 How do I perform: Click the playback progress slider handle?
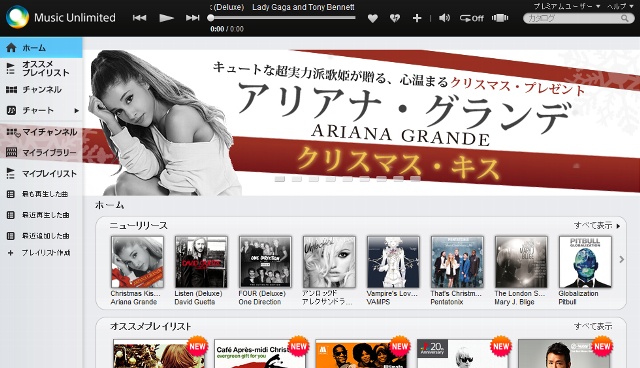[211, 18]
